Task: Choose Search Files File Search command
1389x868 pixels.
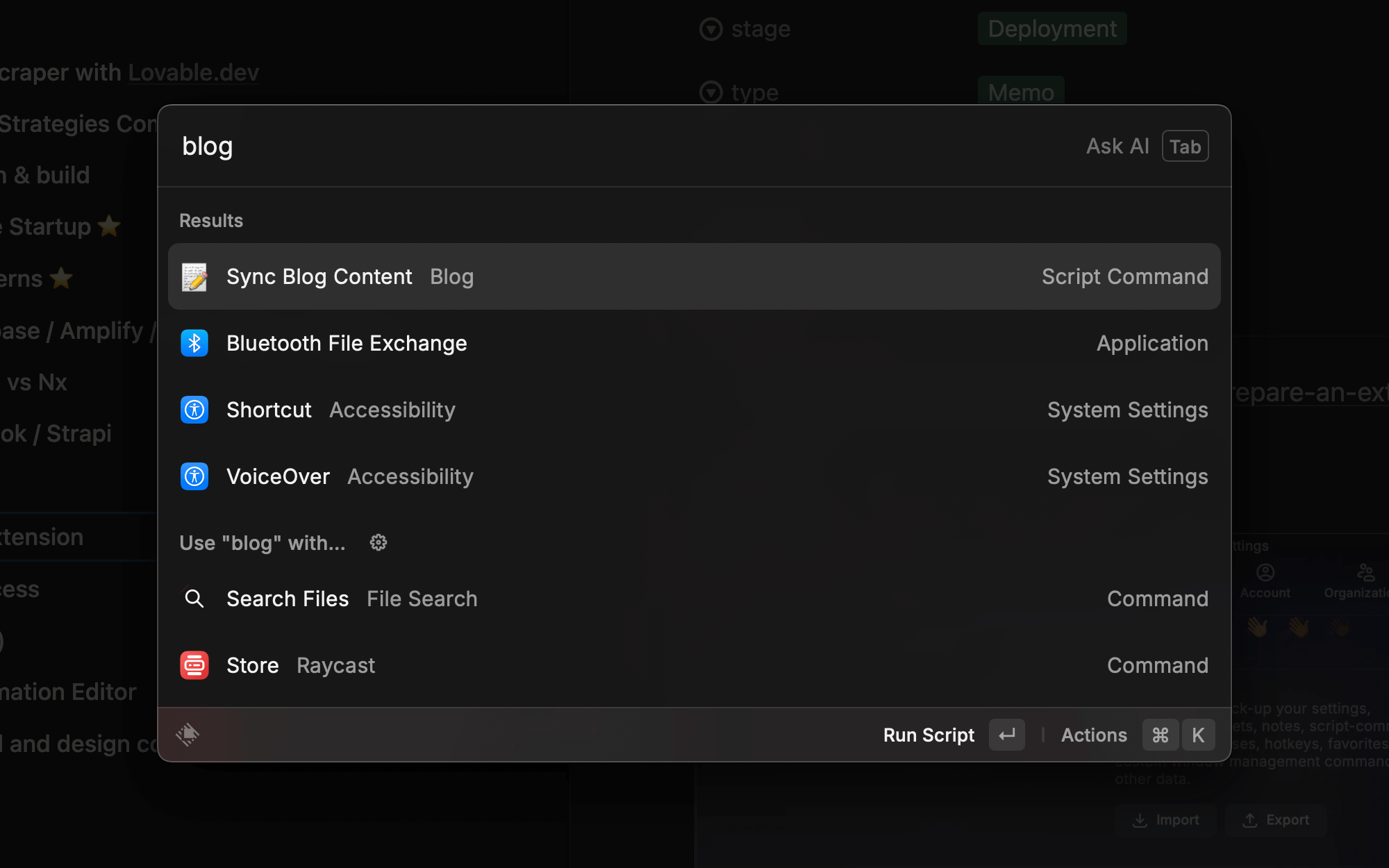Action: point(693,599)
